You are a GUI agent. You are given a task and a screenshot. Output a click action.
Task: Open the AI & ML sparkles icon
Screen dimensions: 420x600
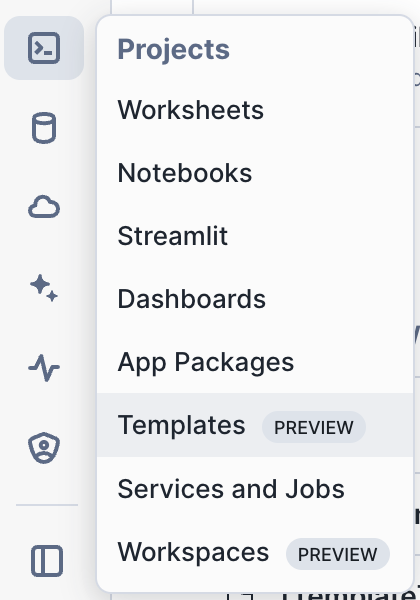point(44,288)
